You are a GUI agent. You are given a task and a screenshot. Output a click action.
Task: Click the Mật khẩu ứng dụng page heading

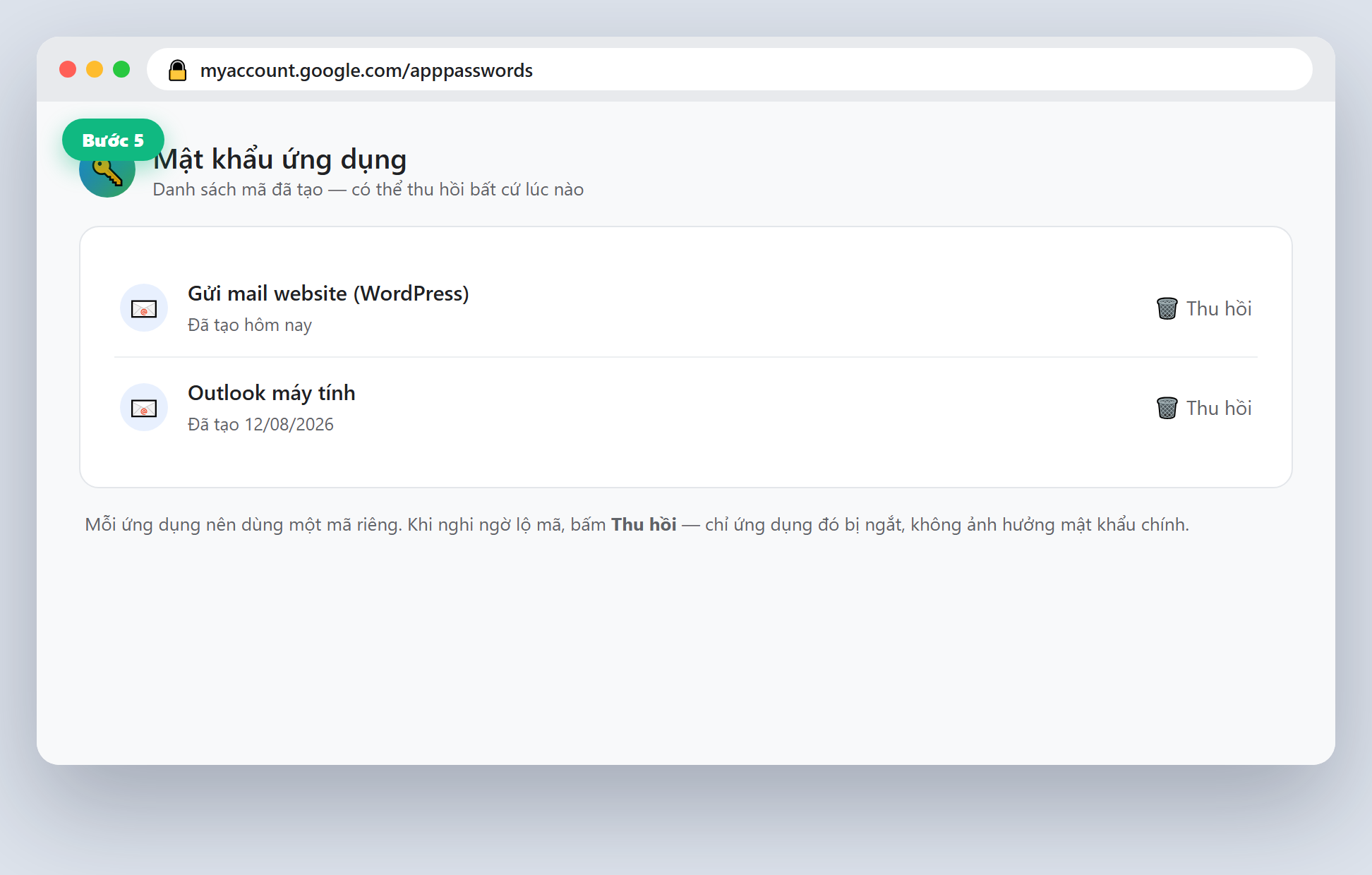(x=280, y=159)
